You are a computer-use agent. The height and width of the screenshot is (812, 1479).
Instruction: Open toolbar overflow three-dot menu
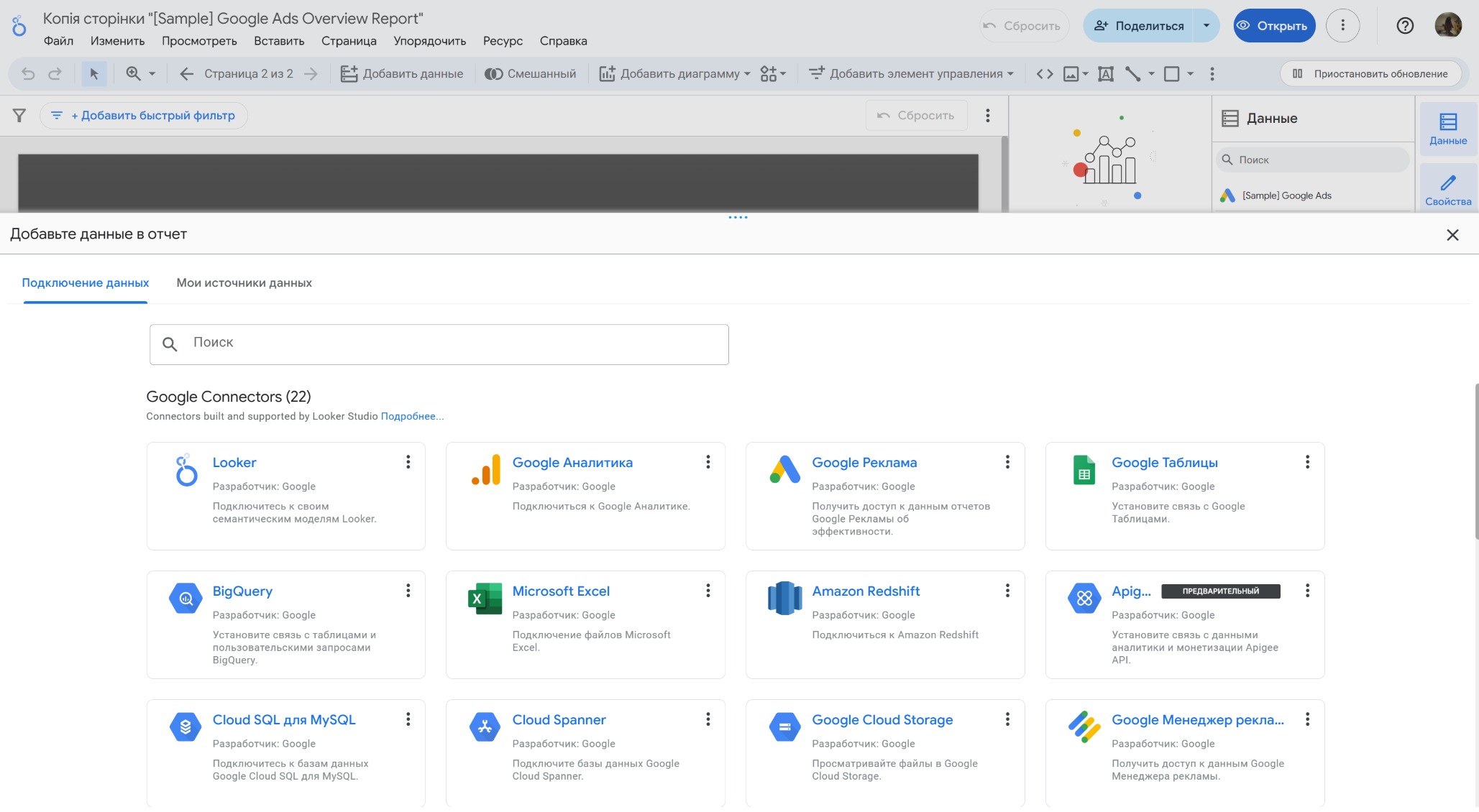tap(1212, 73)
